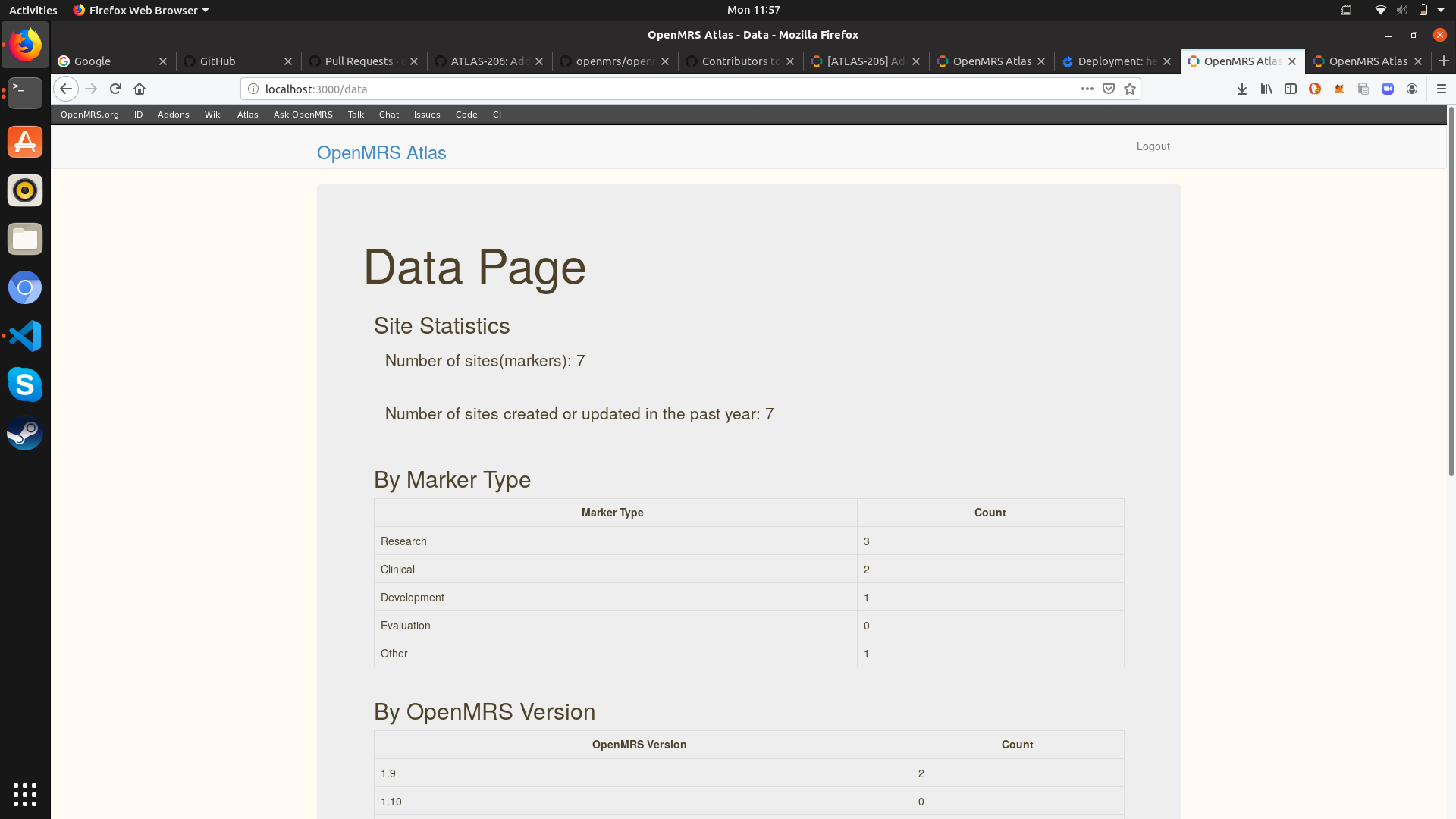
Task: Open Chat link in top nav
Action: tap(389, 115)
